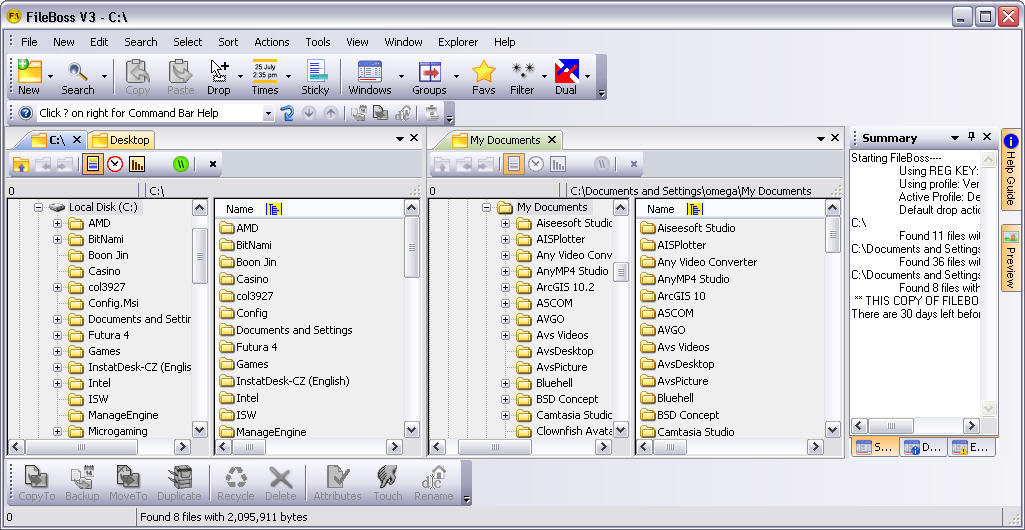Screen dimensions: 1025x530
Task: Click the Attributes icon in bottom toolbar
Action: click(338, 477)
